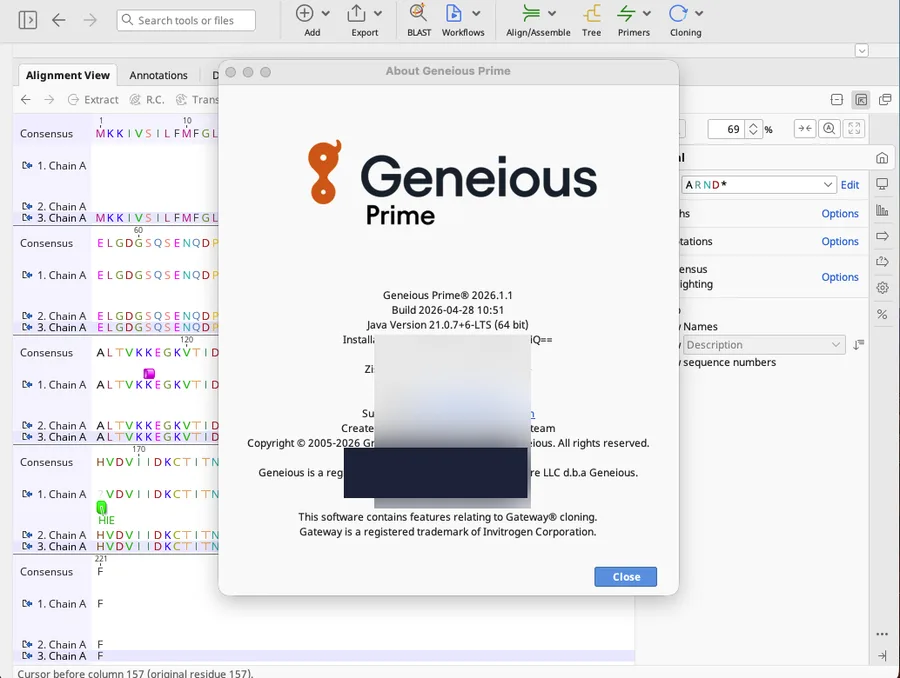The image size is (900, 678).
Task: Open Options for the consensus row
Action: 840,277
